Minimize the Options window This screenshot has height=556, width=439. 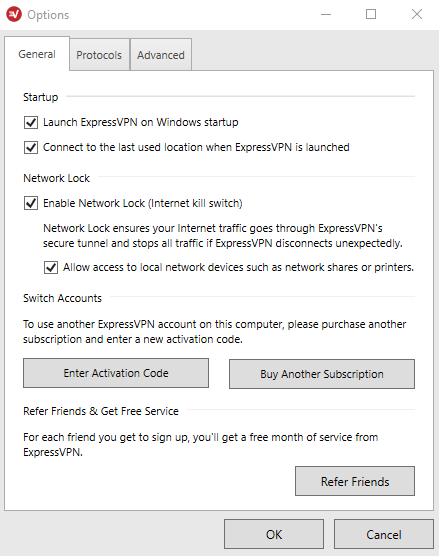[326, 15]
